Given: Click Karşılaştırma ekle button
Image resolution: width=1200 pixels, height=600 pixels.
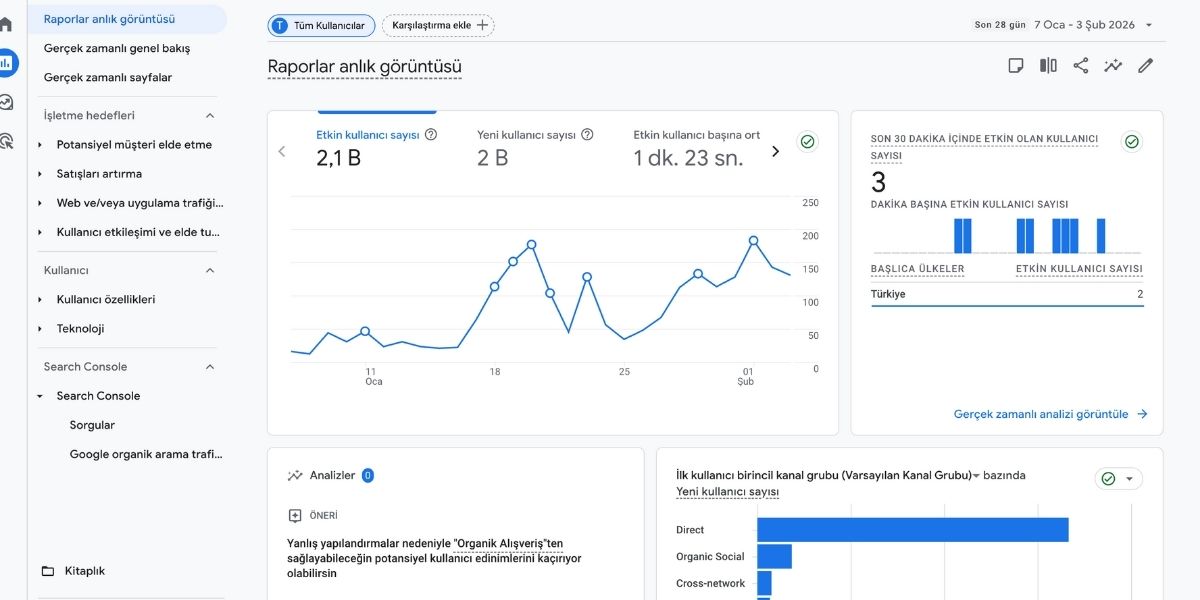Looking at the screenshot, I should [x=438, y=25].
